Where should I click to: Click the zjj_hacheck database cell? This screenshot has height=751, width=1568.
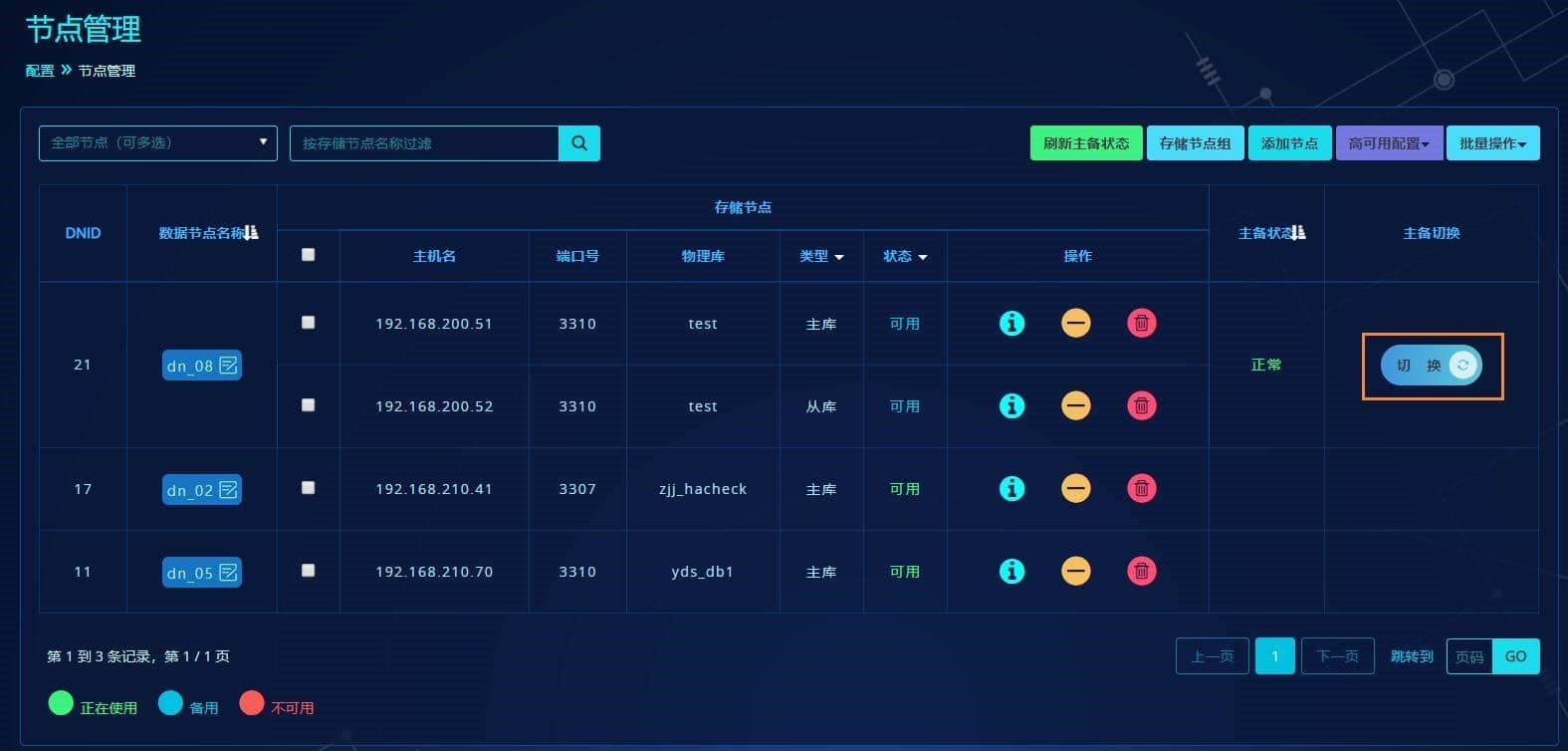click(703, 489)
